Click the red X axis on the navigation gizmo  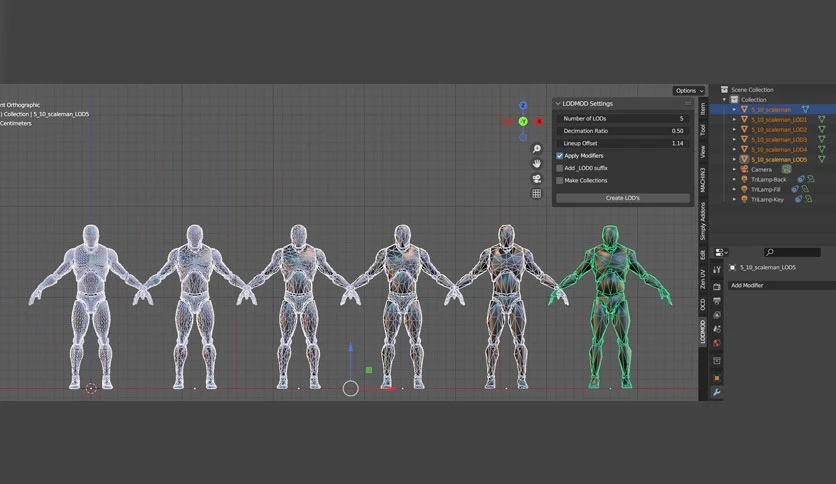pyautogui.click(x=539, y=122)
